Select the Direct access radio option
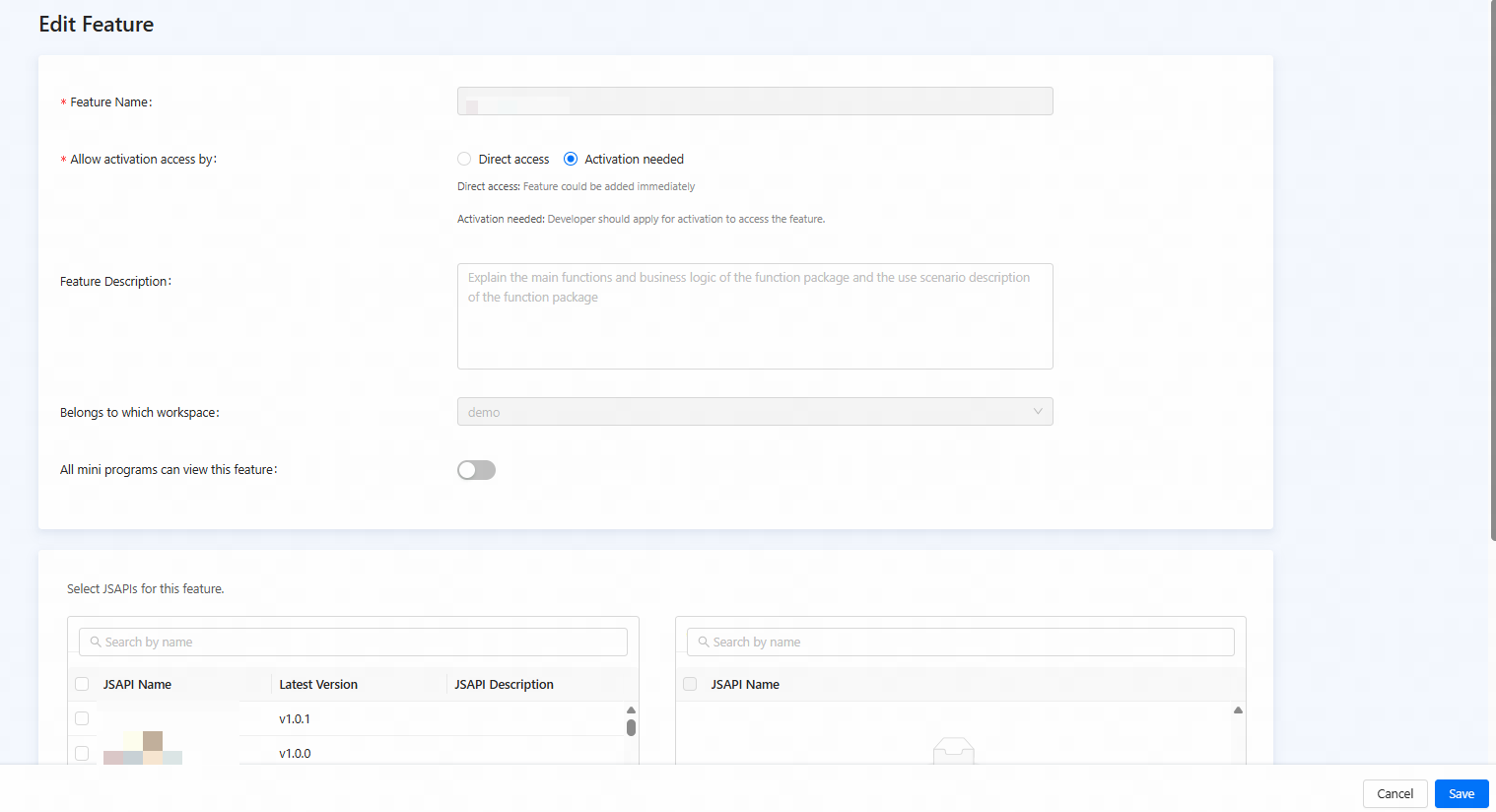This screenshot has width=1496, height=812. pos(464,160)
